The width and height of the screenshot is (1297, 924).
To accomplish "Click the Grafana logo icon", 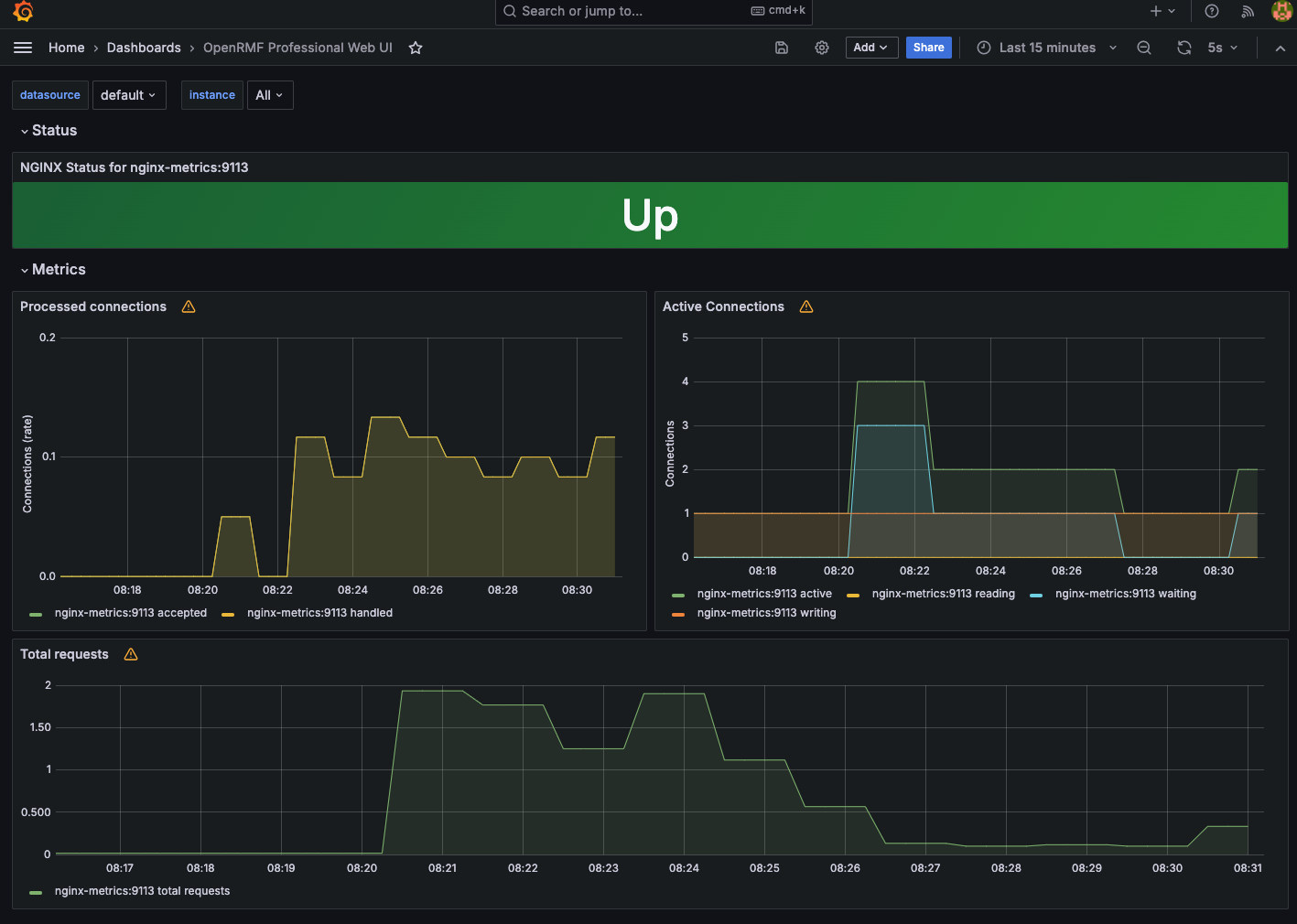I will pos(24,11).
